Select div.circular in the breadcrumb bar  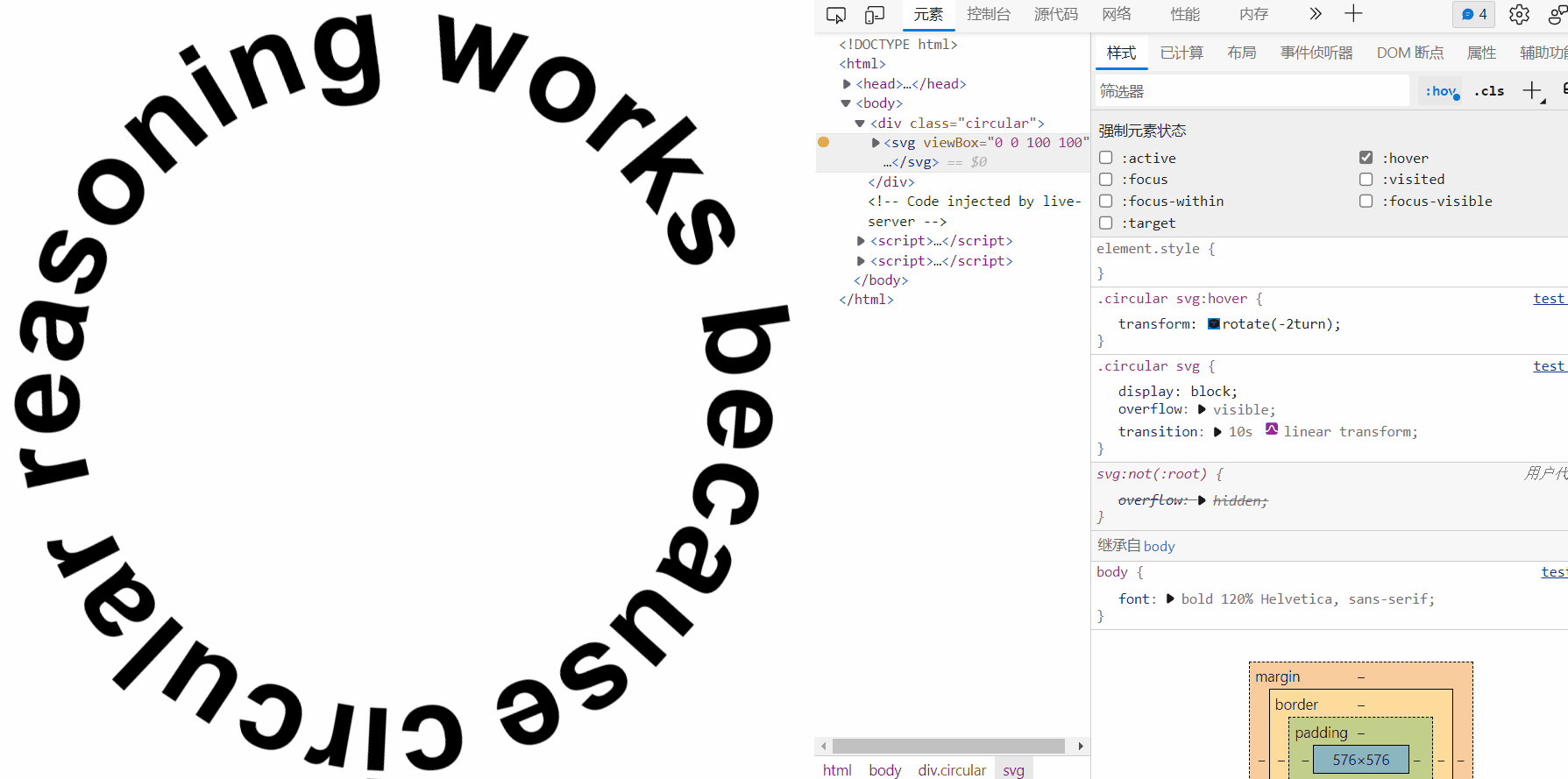(x=952, y=769)
